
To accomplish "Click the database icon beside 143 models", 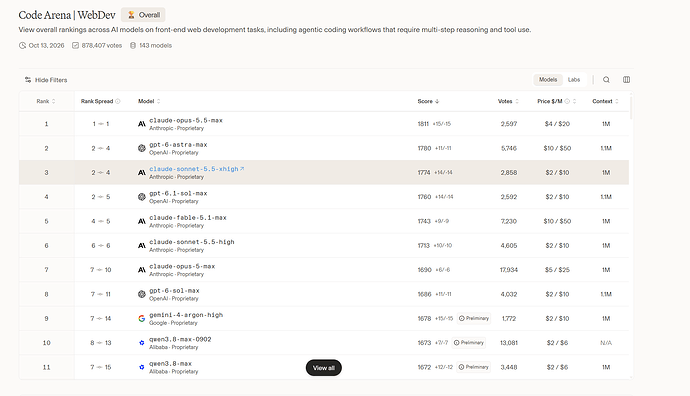I will [x=133, y=45].
